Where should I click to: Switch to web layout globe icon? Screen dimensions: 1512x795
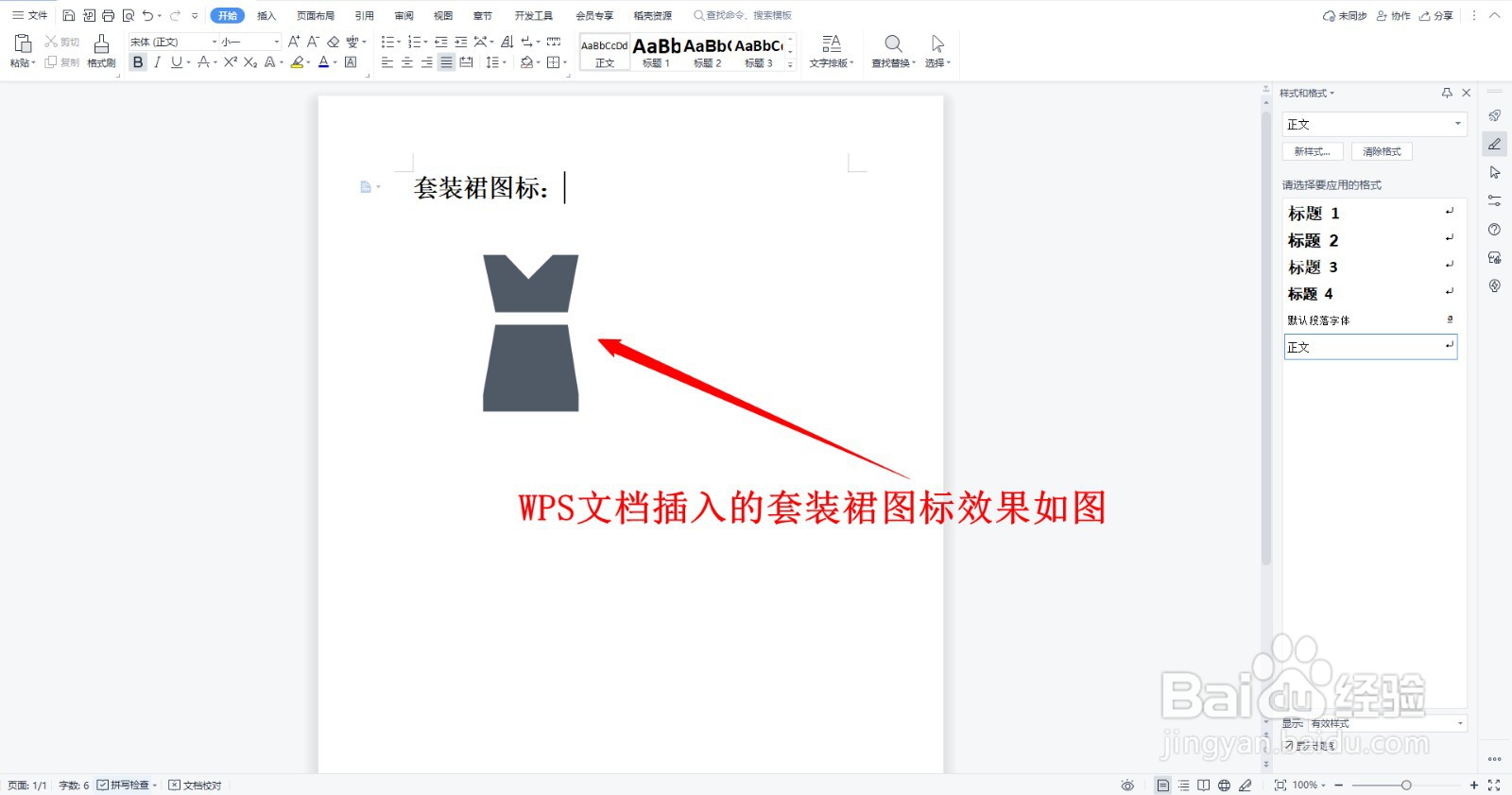1224,785
